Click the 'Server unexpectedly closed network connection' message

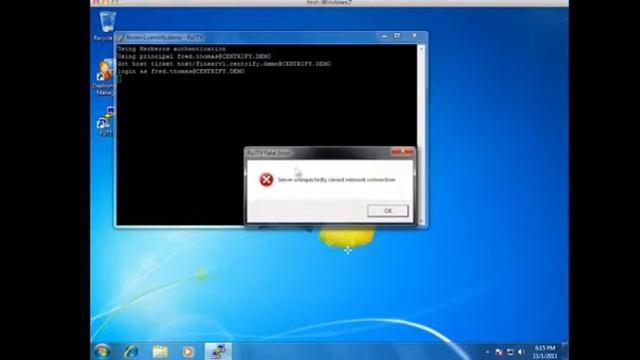coord(336,180)
